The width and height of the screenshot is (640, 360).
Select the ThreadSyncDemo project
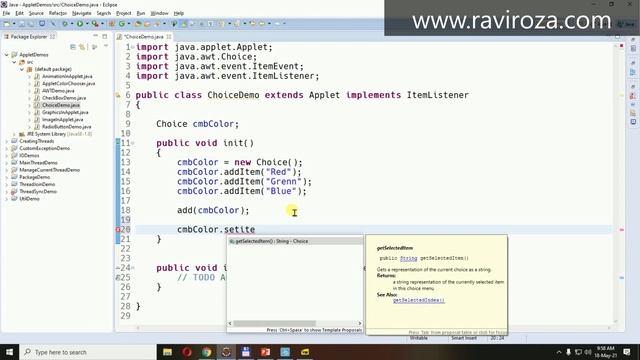pyautogui.click(x=38, y=191)
